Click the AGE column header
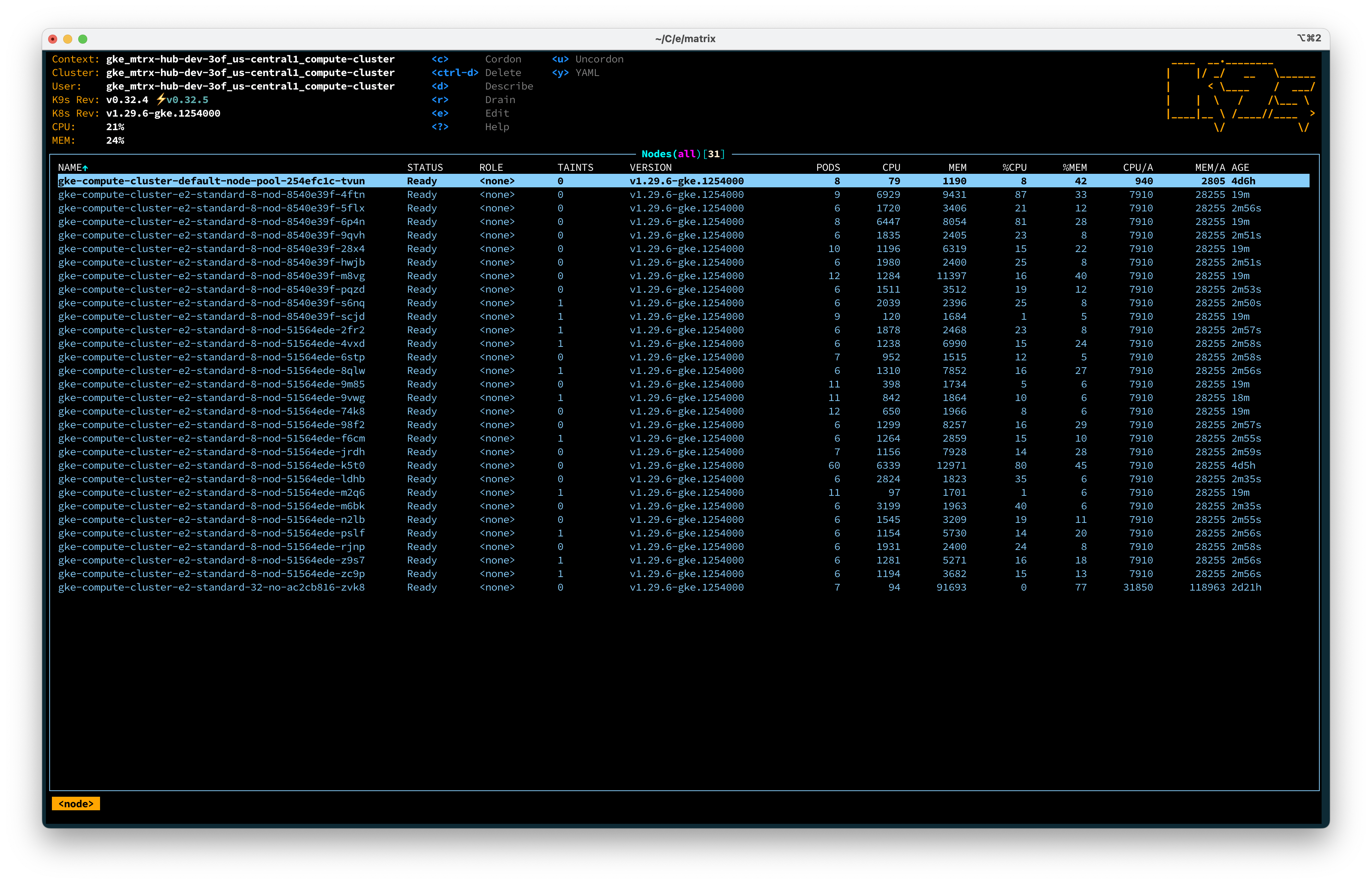Viewport: 1372px width, 884px height. (1240, 168)
